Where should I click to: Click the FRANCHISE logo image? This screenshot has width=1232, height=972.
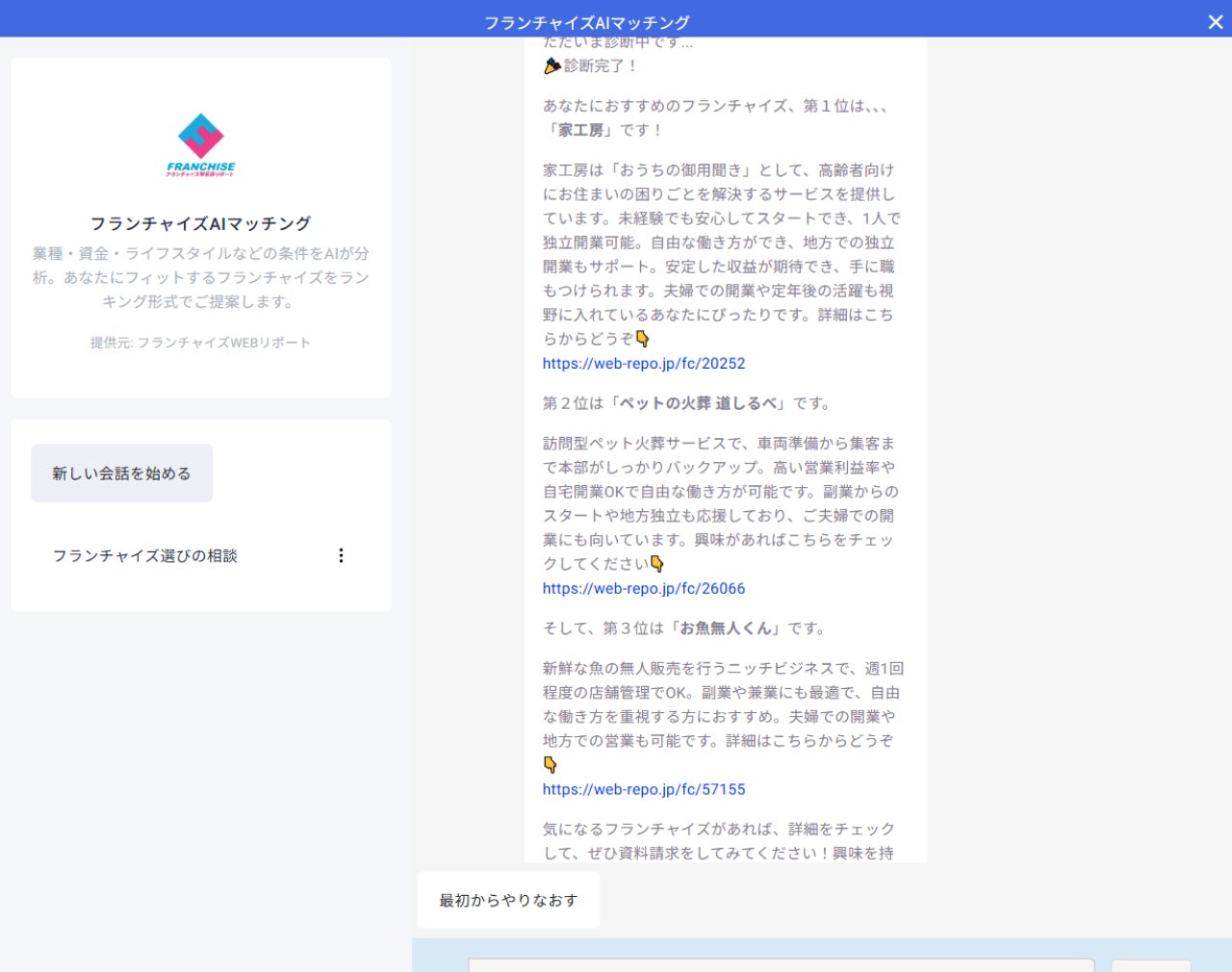pos(201,145)
